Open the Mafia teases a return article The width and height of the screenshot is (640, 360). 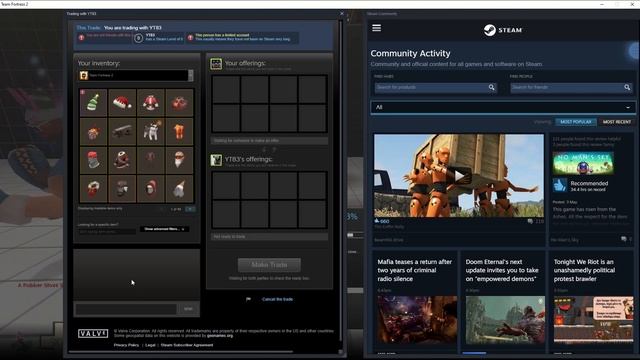click(x=415, y=270)
